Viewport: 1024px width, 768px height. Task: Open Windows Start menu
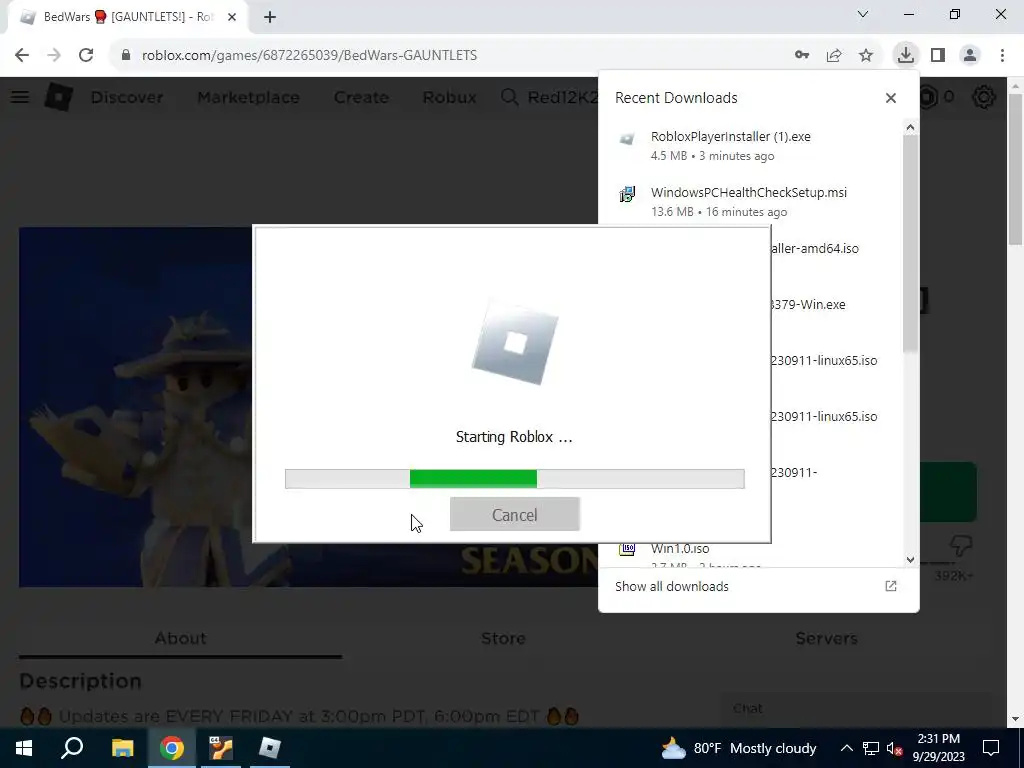tap(24, 748)
